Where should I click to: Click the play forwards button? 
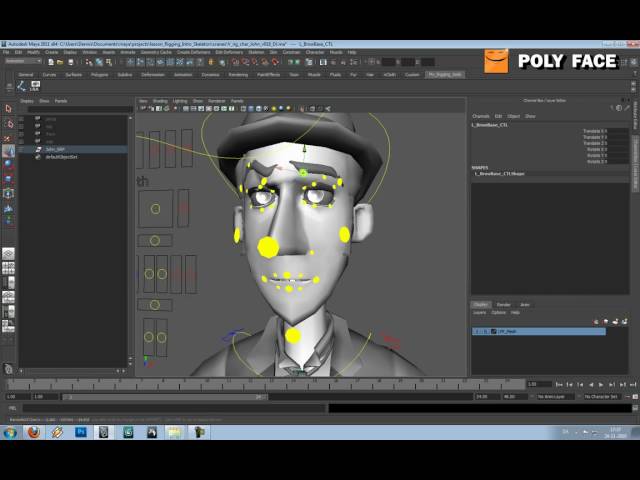pyautogui.click(x=601, y=384)
